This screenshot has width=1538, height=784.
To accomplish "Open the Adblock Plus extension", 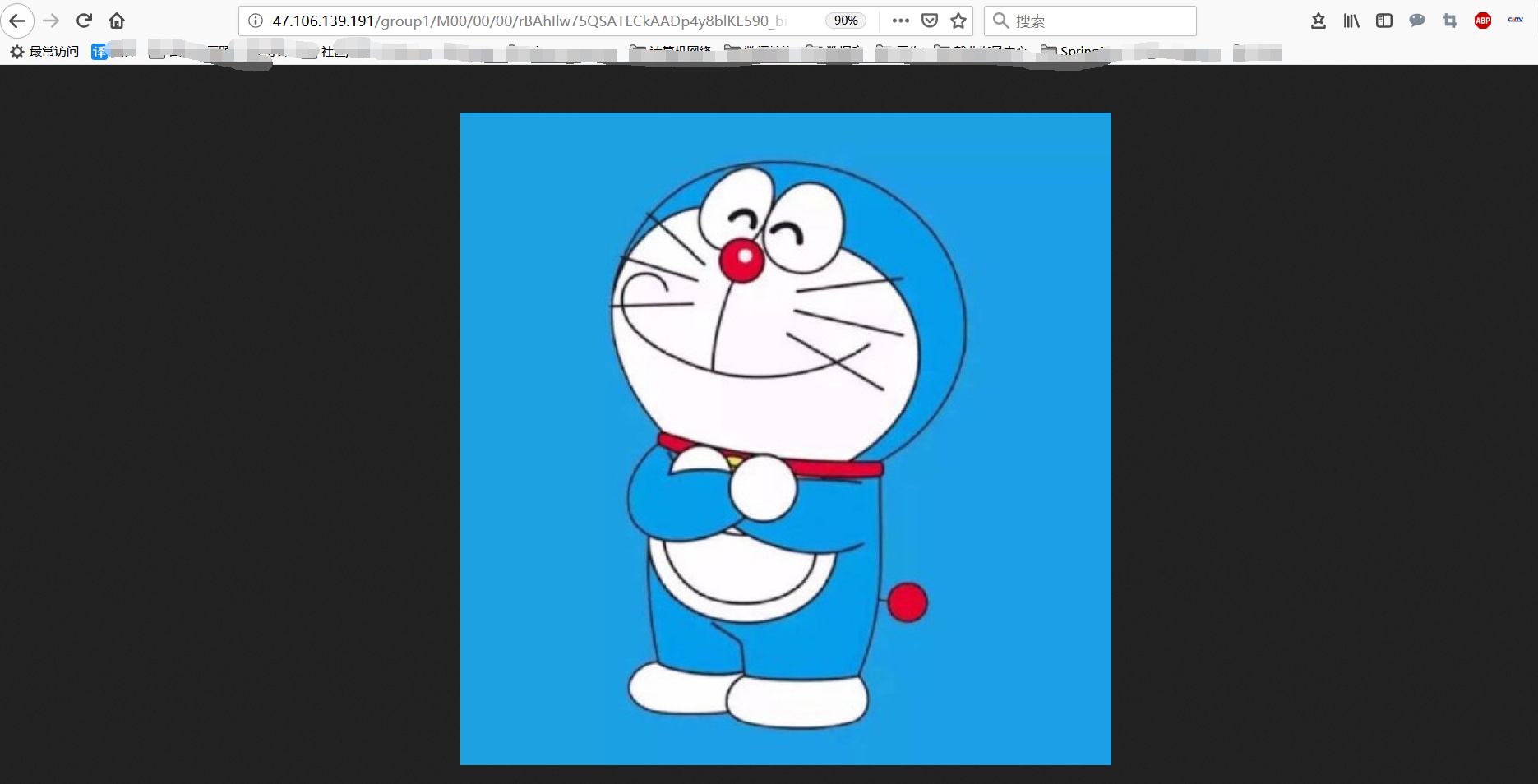I will pos(1483,21).
